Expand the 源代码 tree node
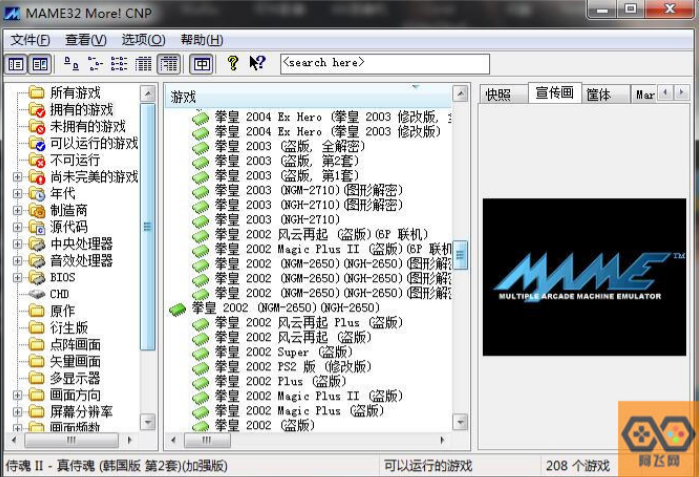The image size is (699, 477). click(x=17, y=227)
